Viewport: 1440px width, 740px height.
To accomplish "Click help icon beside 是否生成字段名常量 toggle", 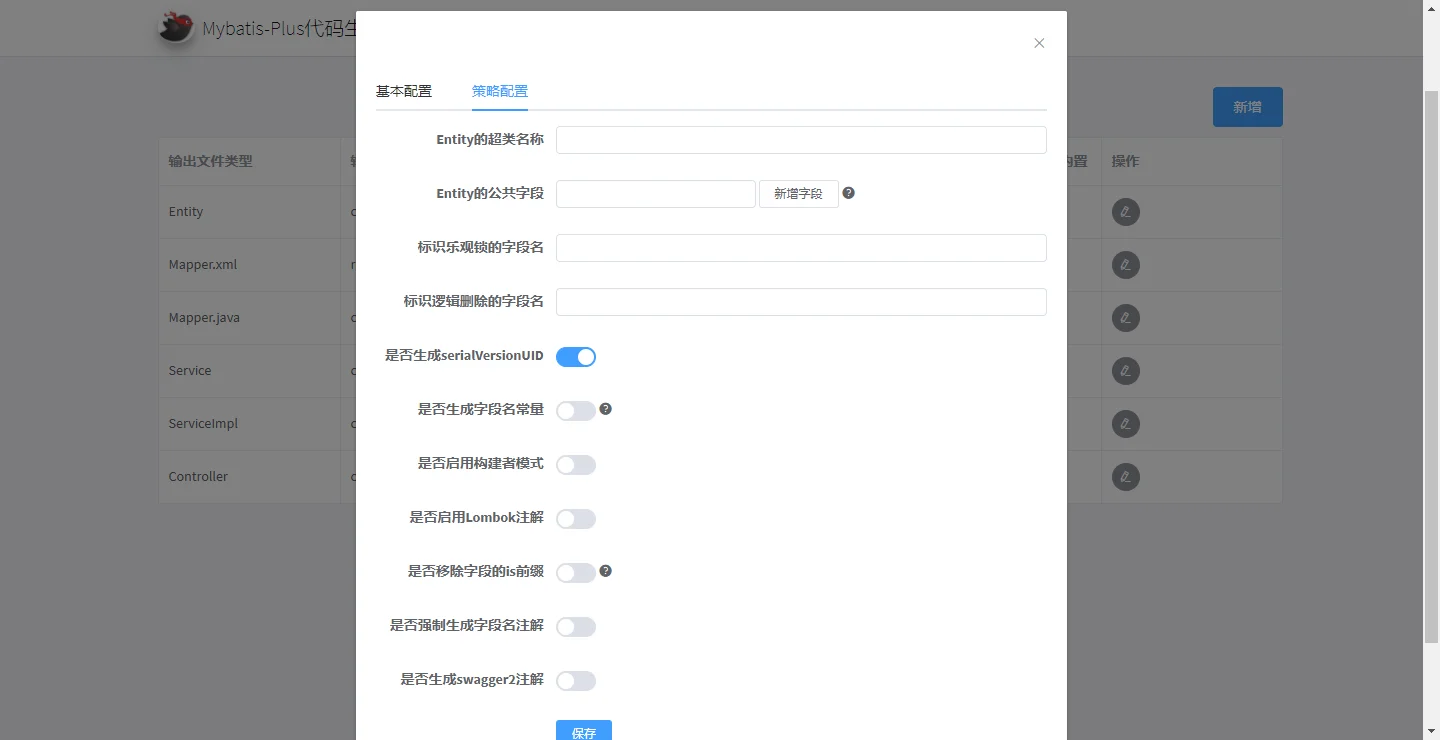I will click(605, 409).
